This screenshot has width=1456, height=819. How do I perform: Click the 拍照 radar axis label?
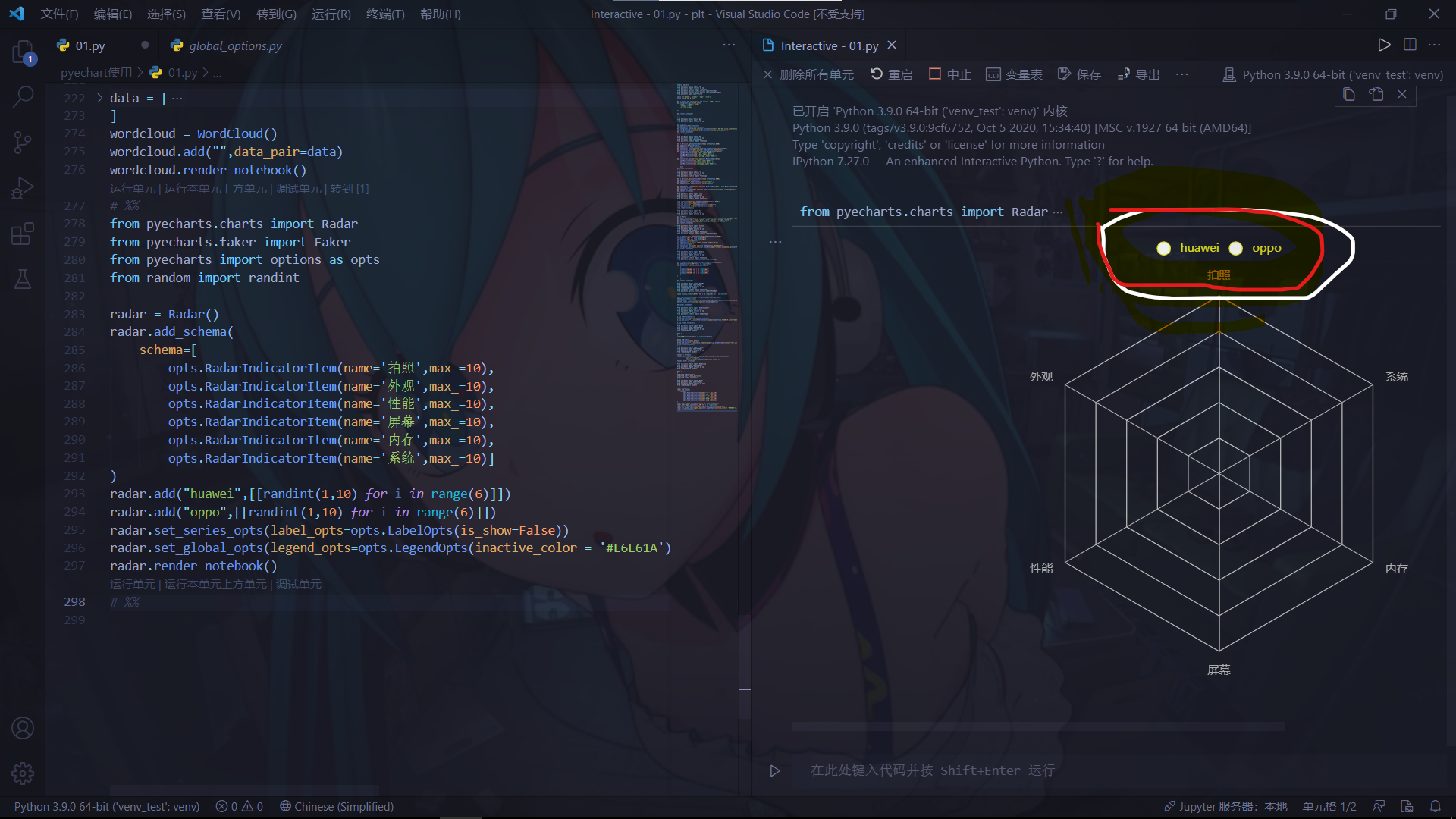click(1219, 275)
